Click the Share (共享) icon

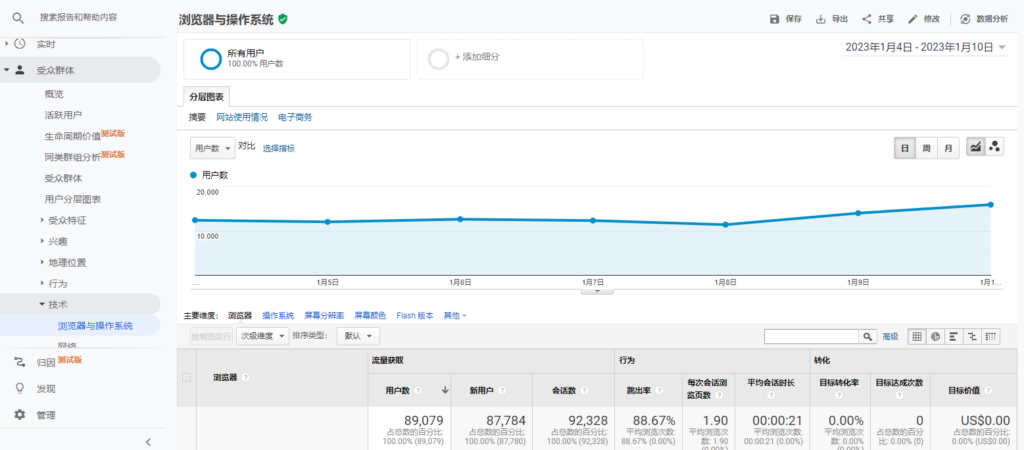(x=866, y=19)
